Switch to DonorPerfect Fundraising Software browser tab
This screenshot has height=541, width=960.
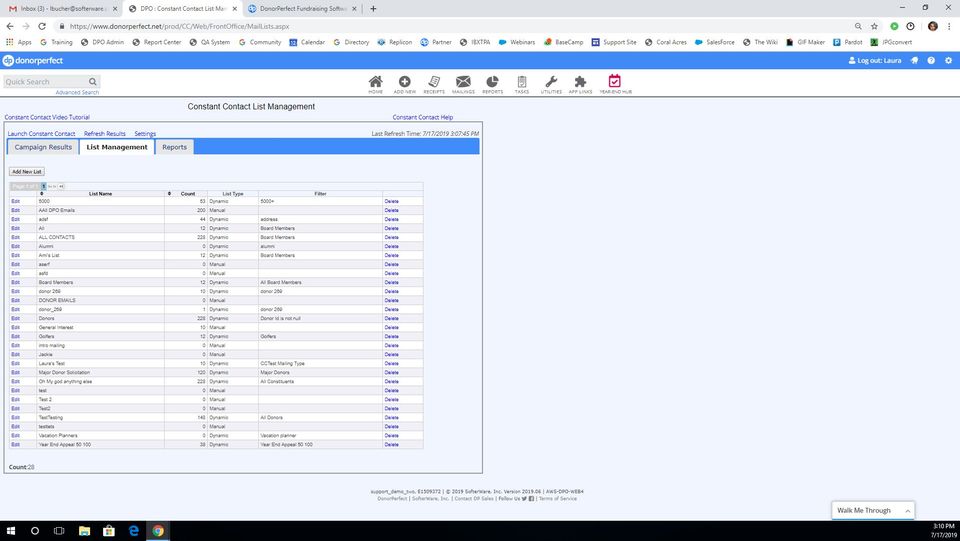(303, 9)
